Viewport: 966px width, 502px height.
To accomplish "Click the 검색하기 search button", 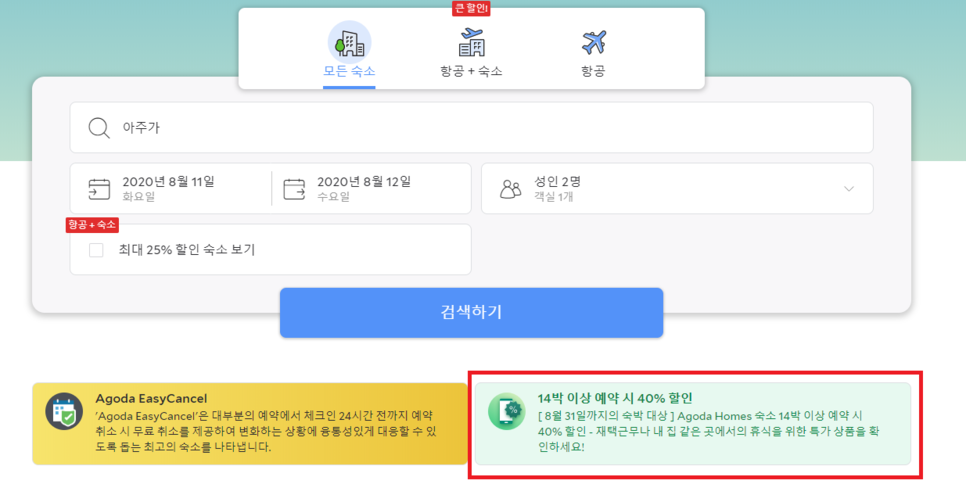I will coord(471,312).
